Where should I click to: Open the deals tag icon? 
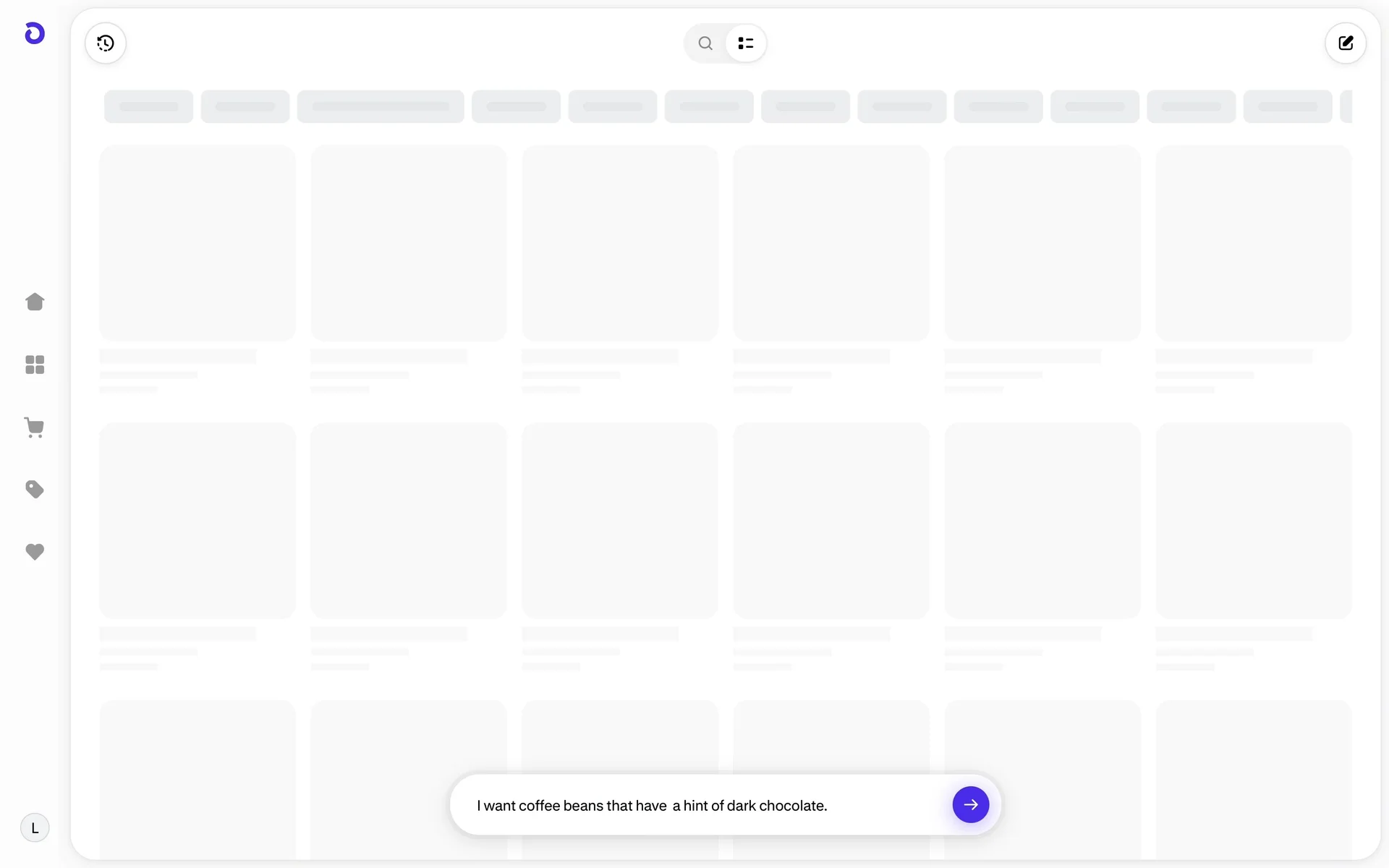[x=35, y=490]
